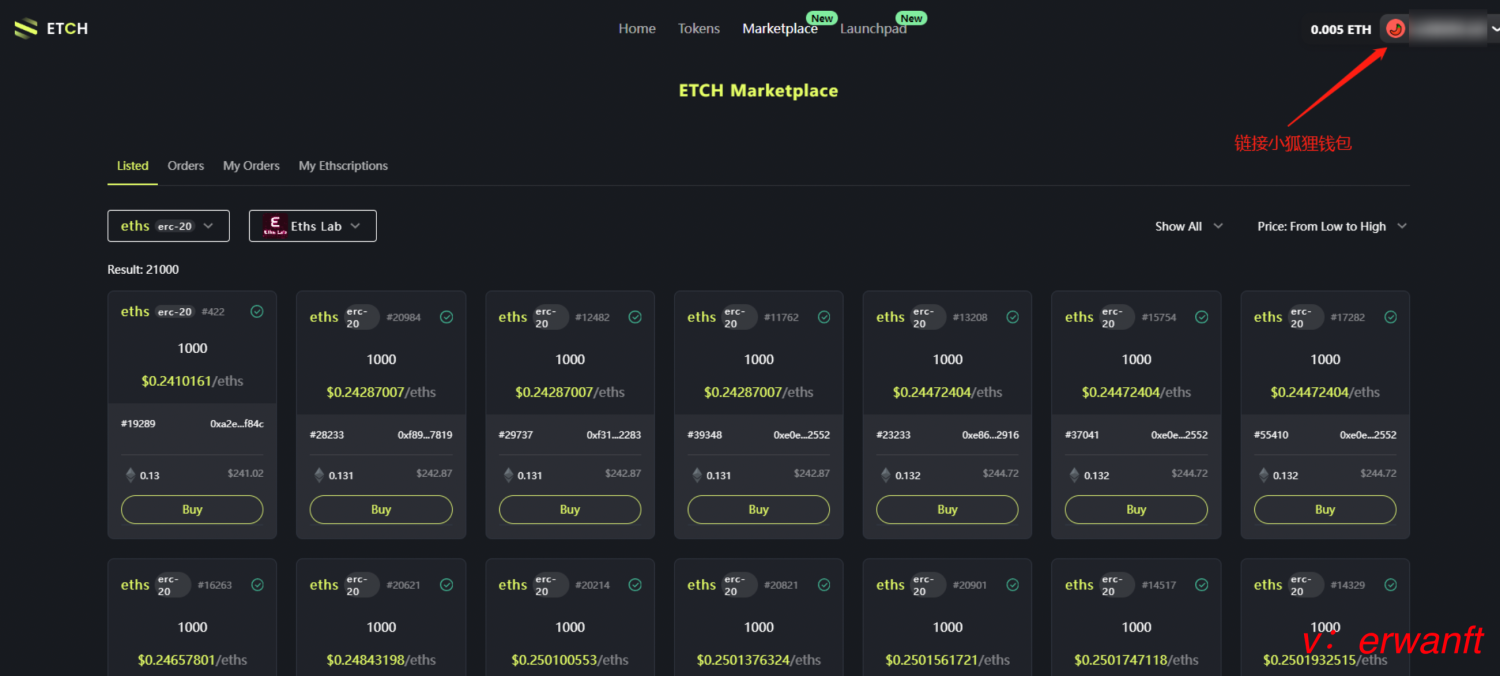Expand the Show All filter
1500x676 pixels.
click(1189, 226)
